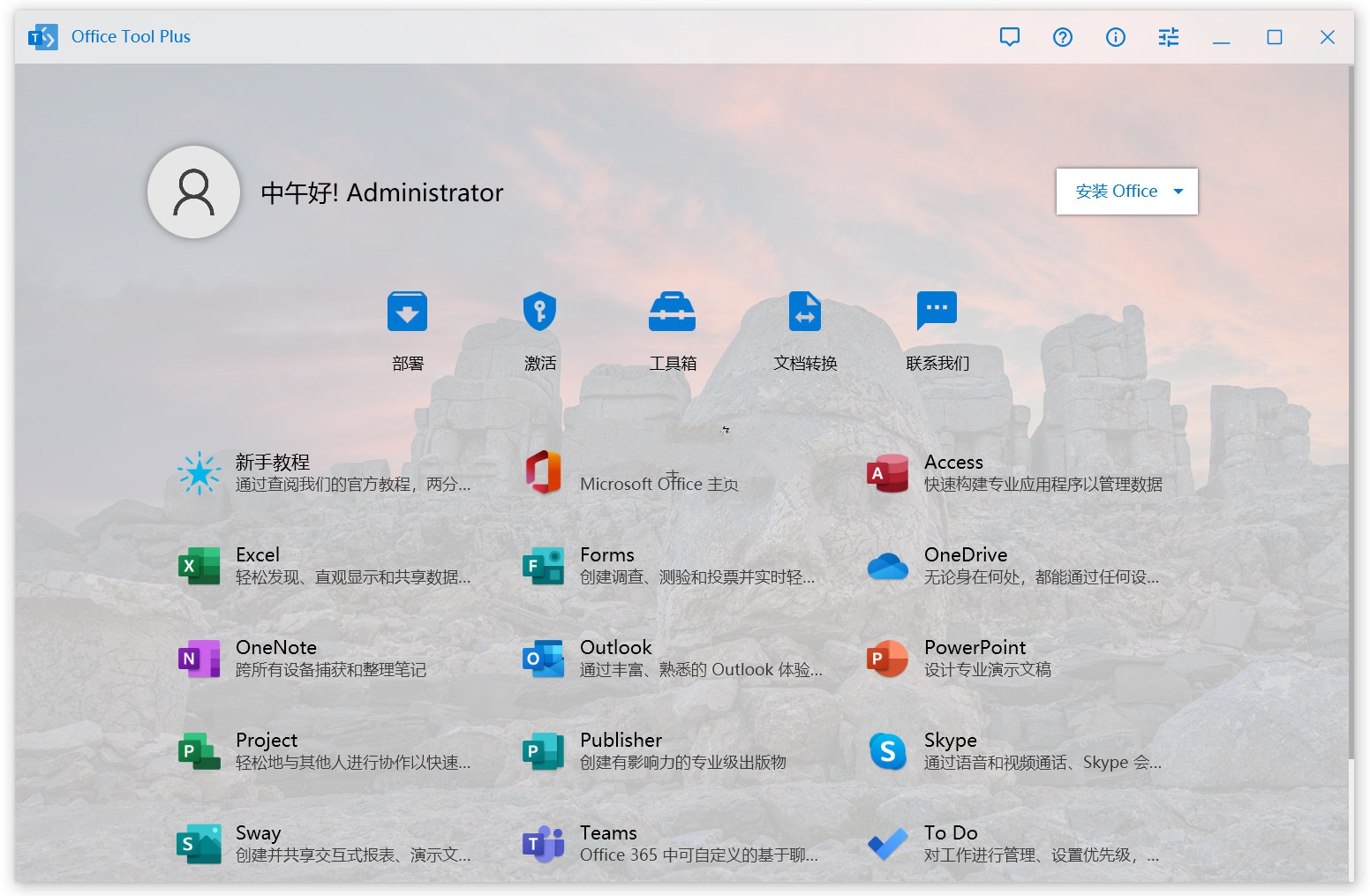Expand the 安装 Office dropdown arrow
1370x896 pixels.
click(1178, 192)
